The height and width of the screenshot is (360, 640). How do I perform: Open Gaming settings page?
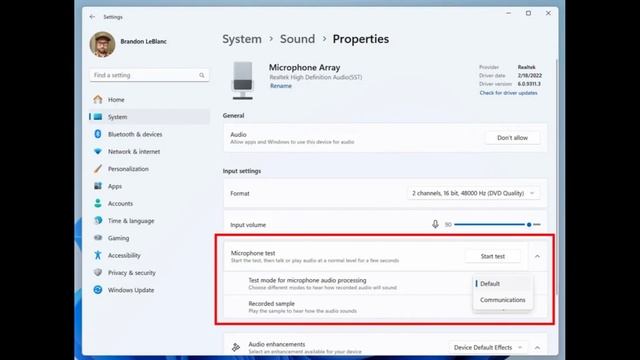149,238
